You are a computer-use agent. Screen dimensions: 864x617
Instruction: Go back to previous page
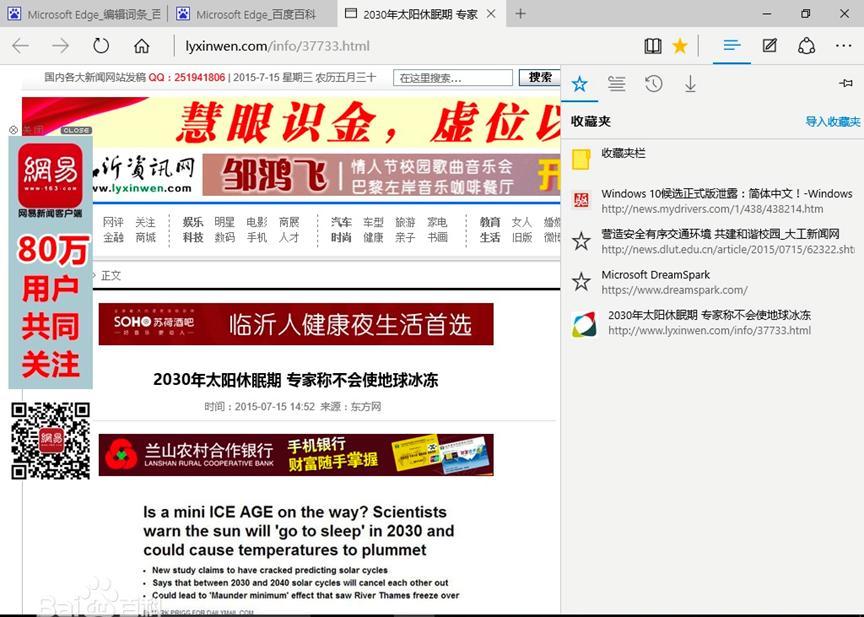[20, 46]
